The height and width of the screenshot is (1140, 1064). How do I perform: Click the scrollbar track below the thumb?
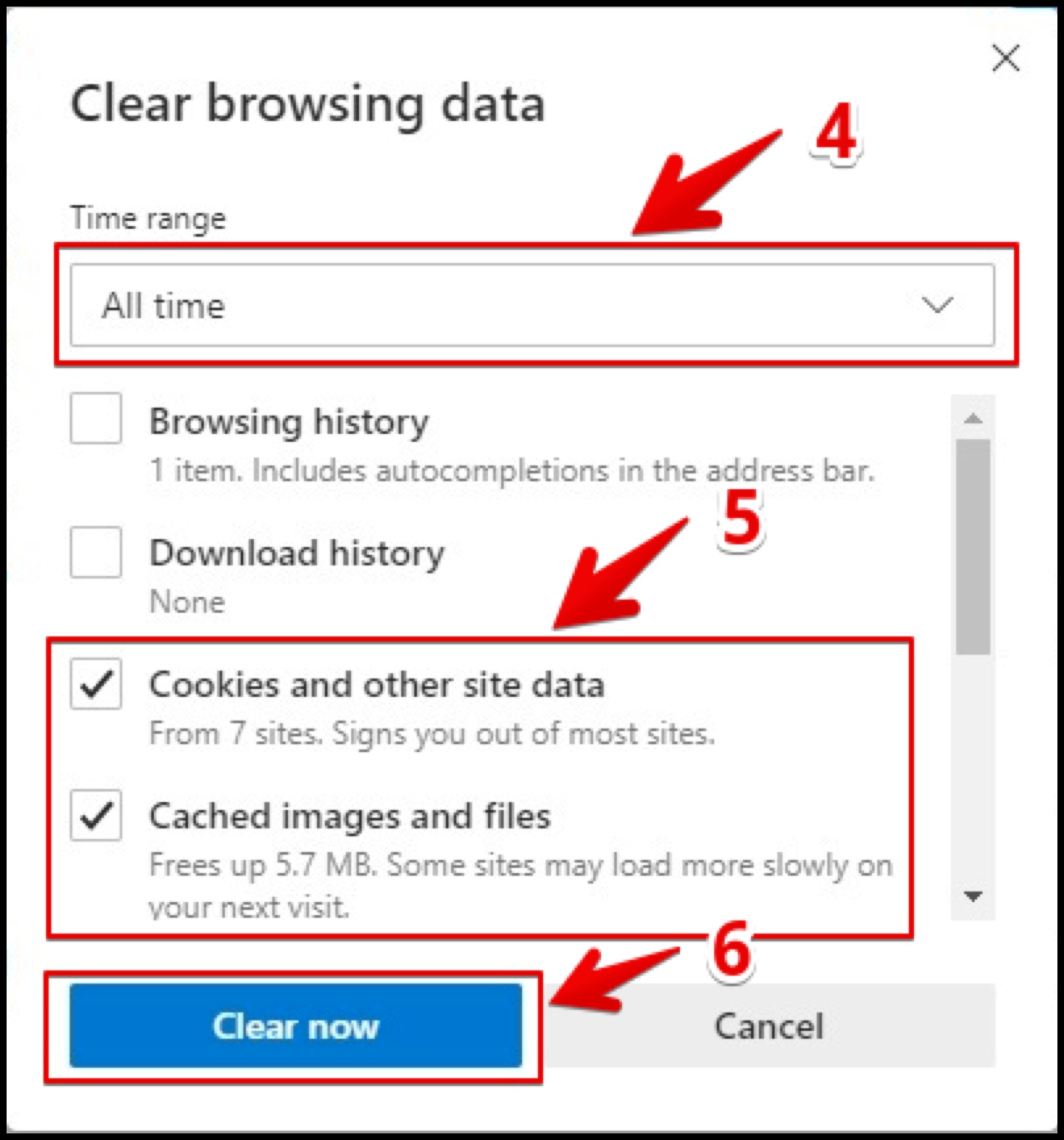[973, 766]
